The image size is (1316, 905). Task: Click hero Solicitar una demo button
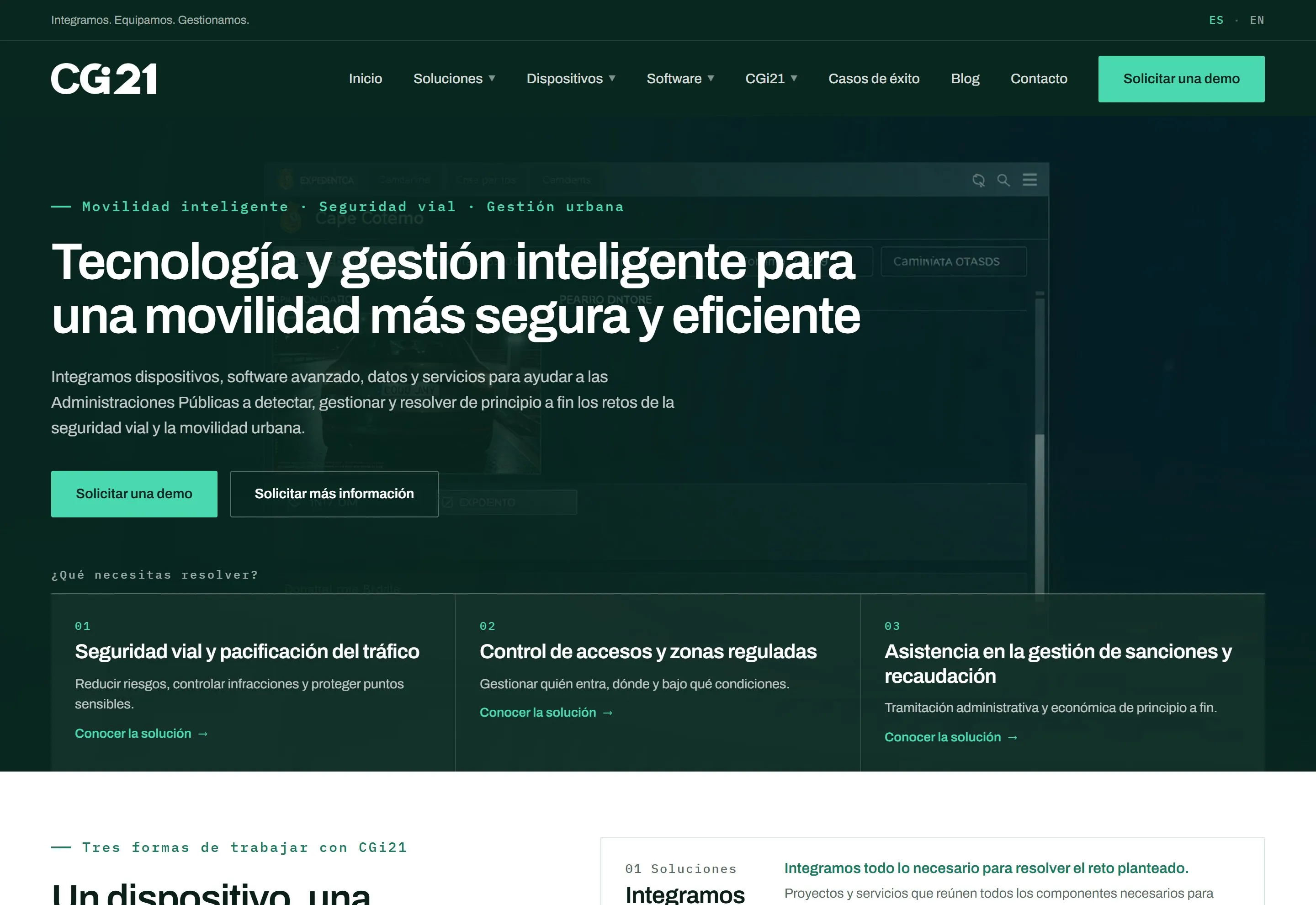point(134,494)
